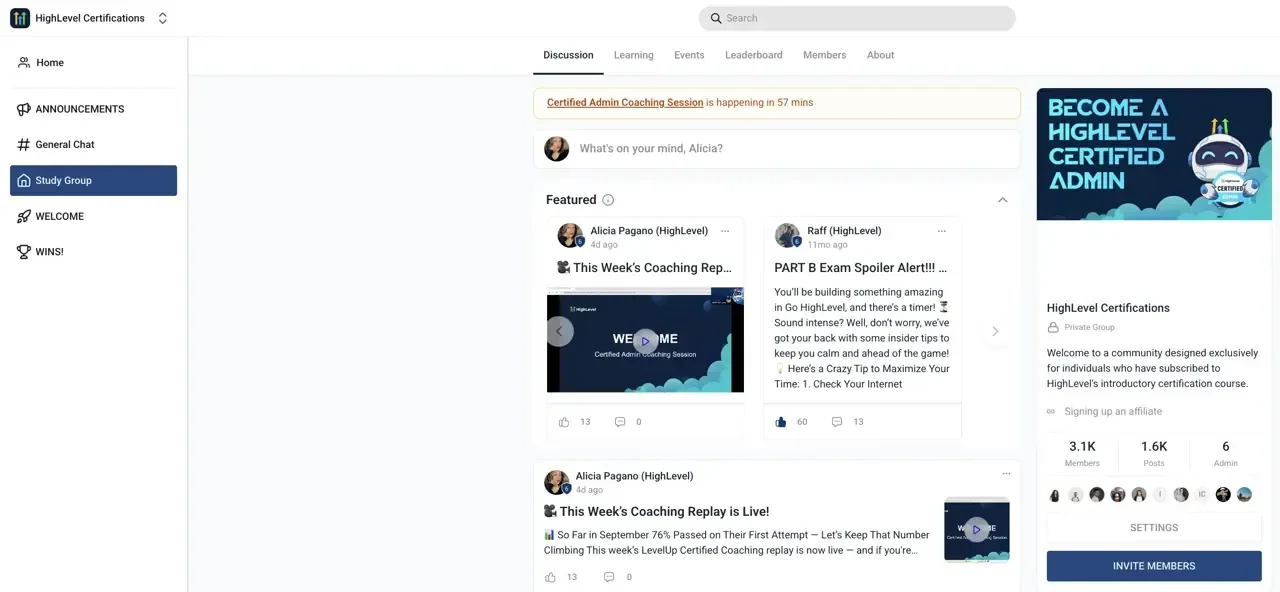Click comment icon on Alicia's featured card

[620, 422]
